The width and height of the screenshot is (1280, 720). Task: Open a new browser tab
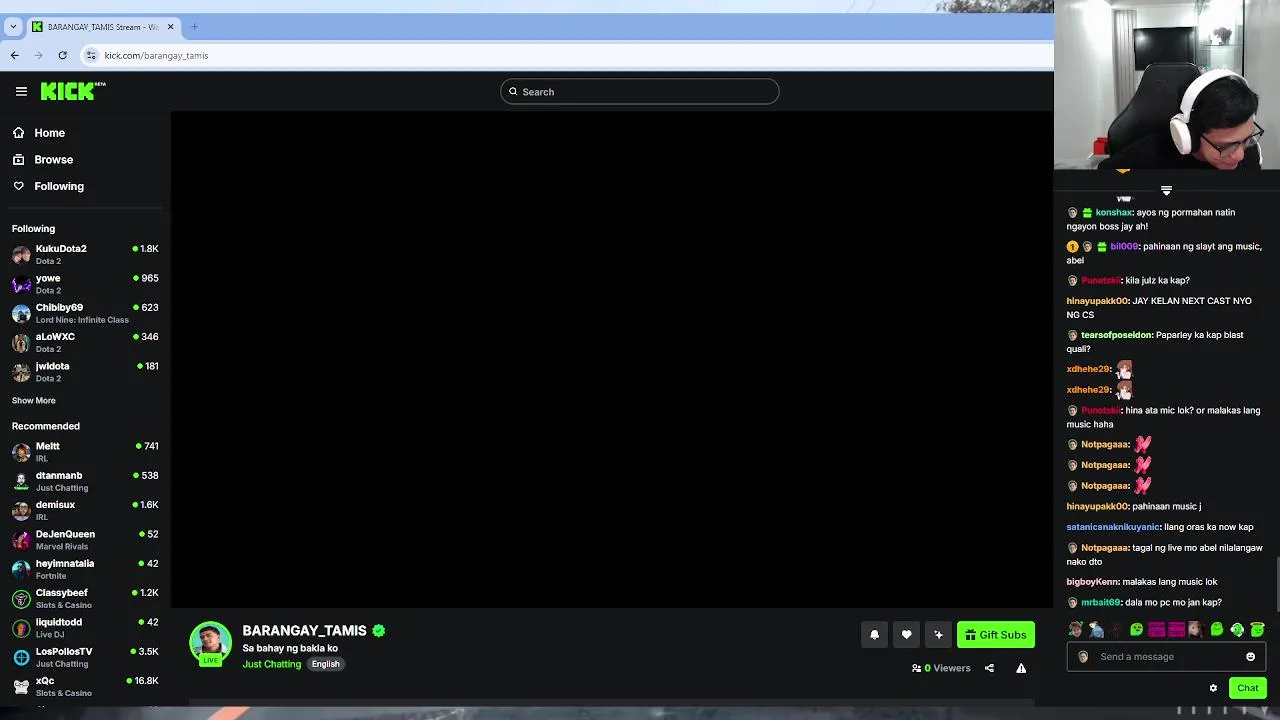pos(194,27)
